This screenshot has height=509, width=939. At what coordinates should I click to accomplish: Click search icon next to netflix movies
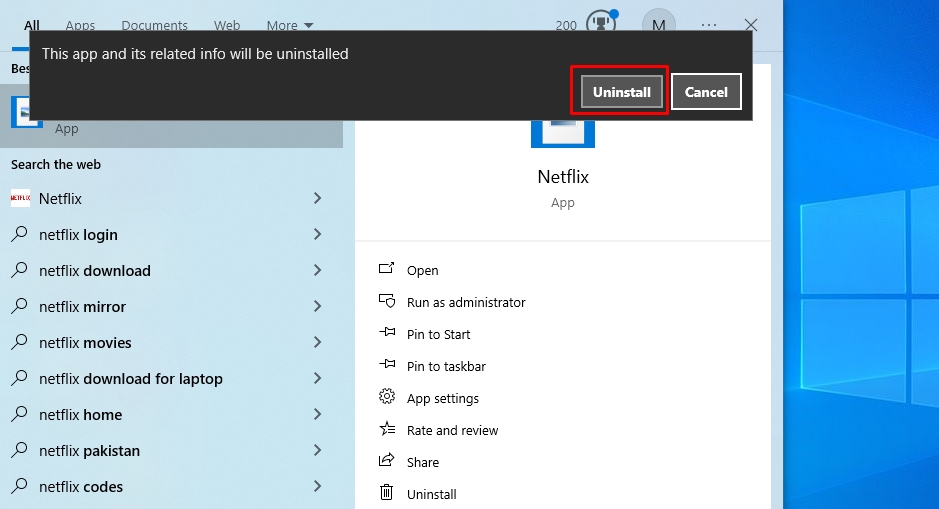point(19,341)
